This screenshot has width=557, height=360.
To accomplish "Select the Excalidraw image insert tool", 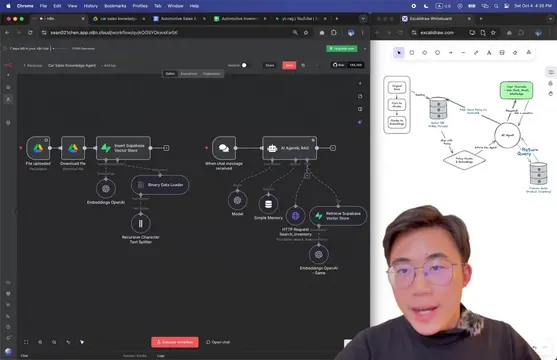I will [502, 53].
